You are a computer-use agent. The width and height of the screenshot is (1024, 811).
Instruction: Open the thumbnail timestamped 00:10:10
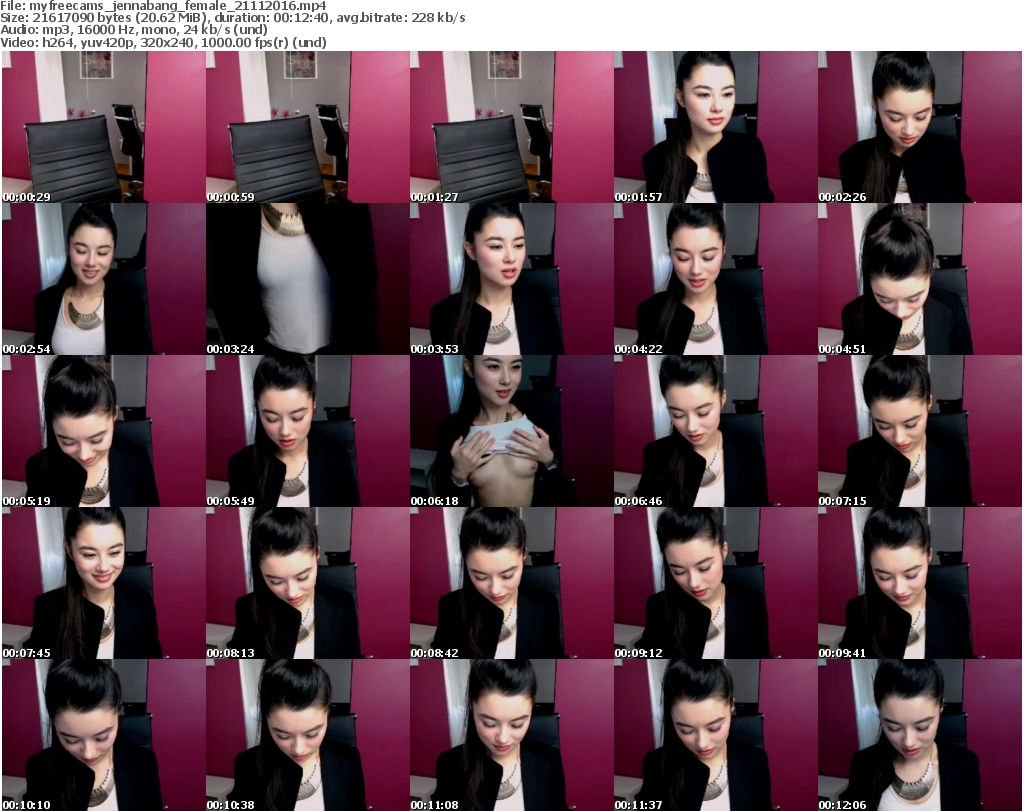tap(104, 735)
